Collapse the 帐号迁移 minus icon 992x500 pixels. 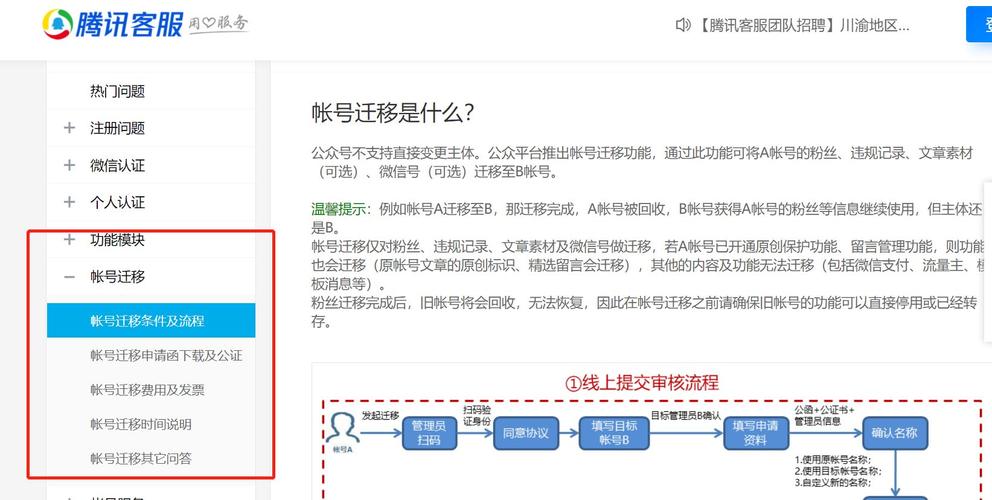tap(70, 277)
